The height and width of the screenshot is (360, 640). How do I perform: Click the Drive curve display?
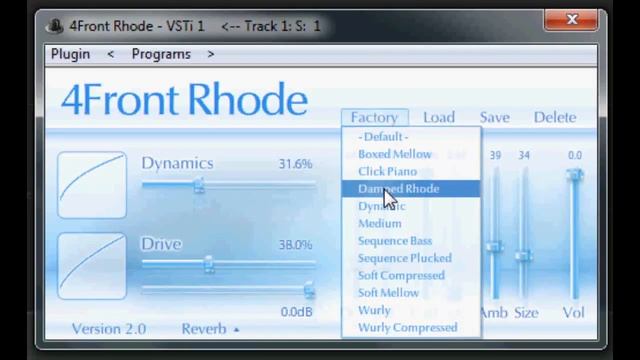click(92, 266)
